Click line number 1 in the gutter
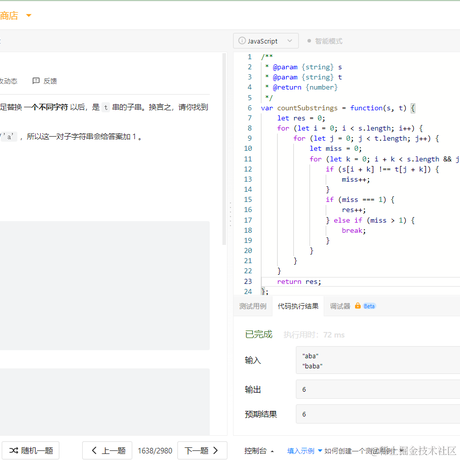Screen dimensions: 460x460 click(x=250, y=57)
